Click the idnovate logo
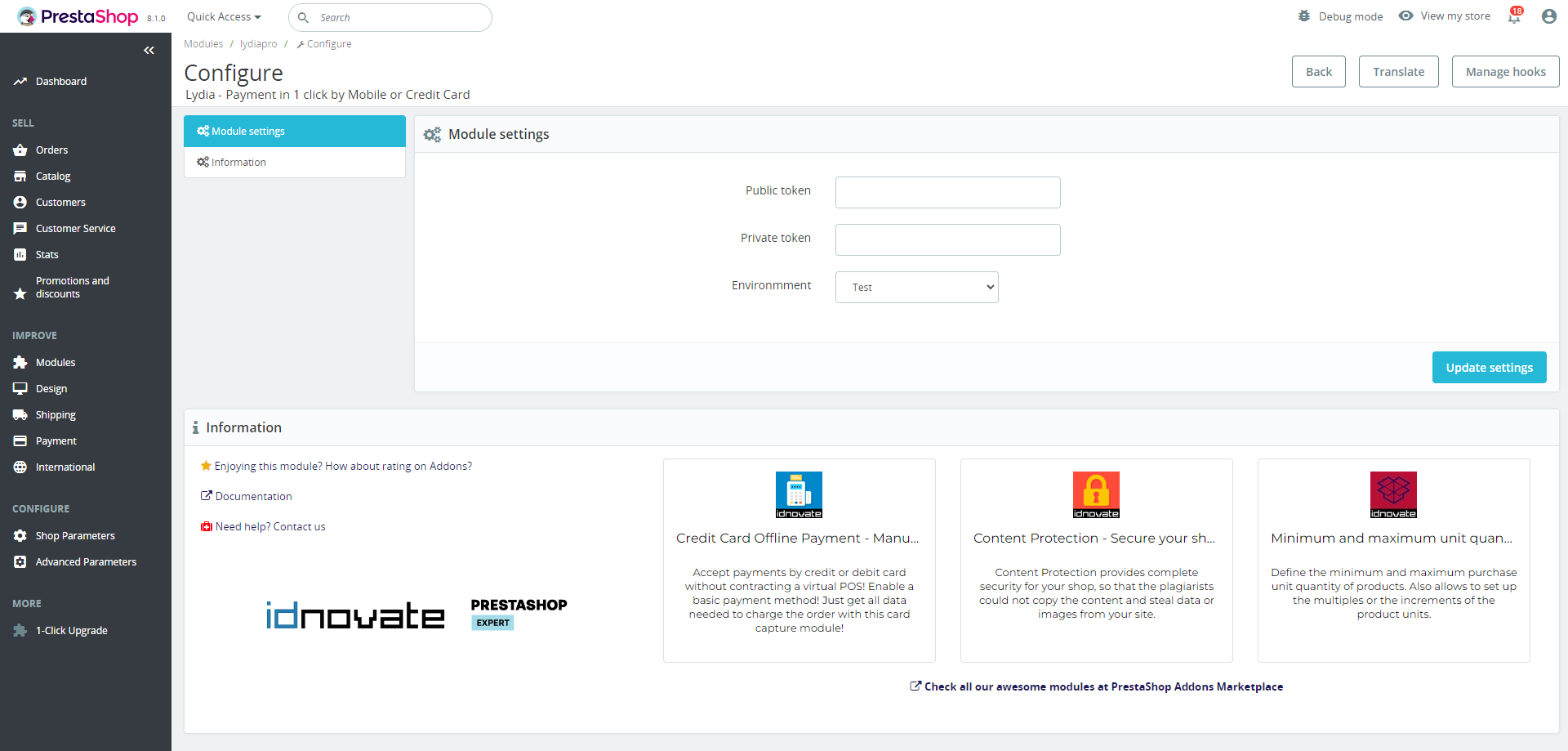1568x751 pixels. 355,615
